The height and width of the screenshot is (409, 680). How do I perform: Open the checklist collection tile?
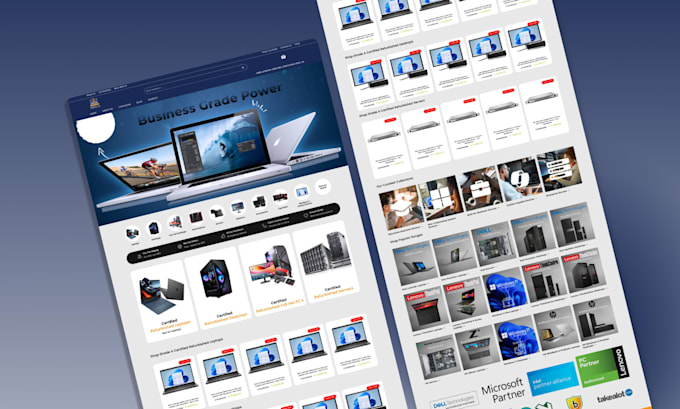click(x=559, y=169)
